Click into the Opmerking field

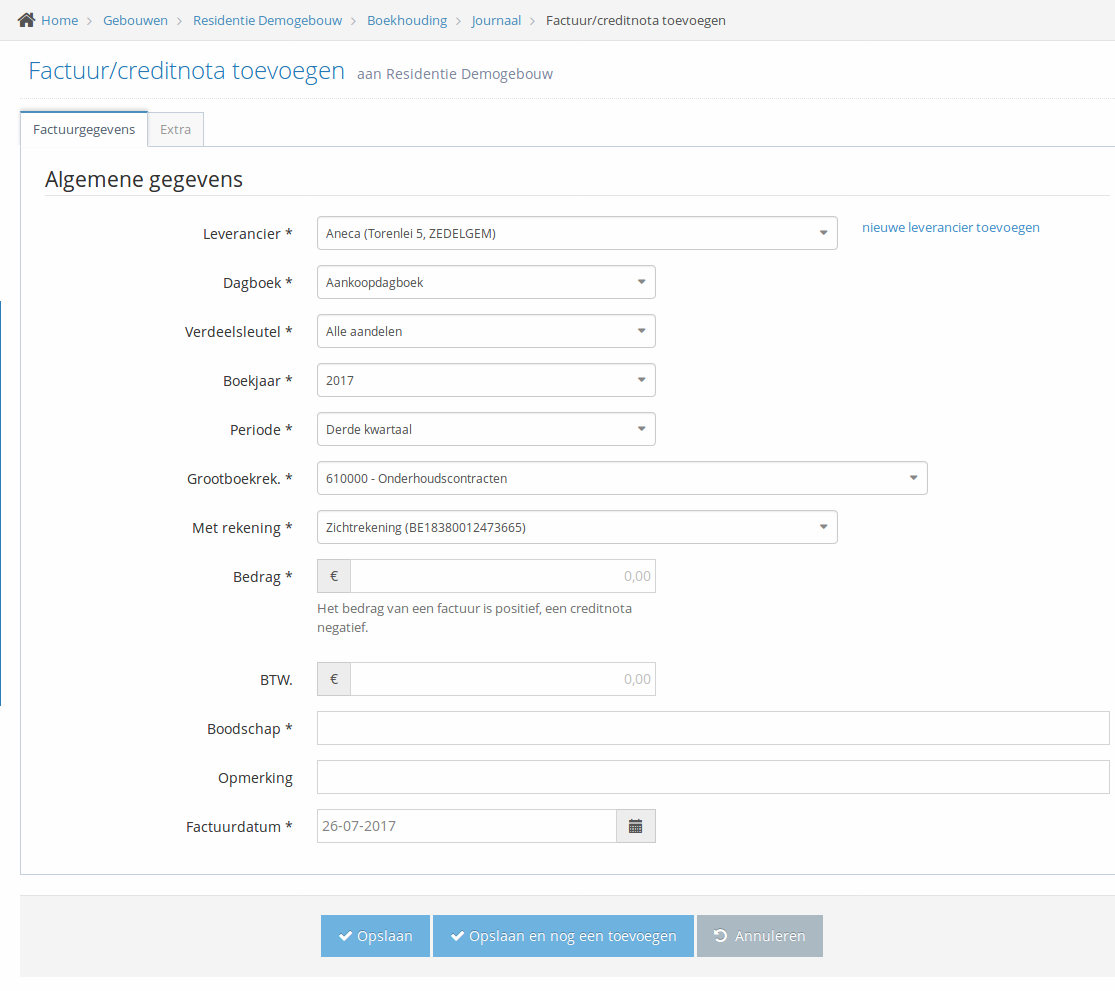click(712, 777)
